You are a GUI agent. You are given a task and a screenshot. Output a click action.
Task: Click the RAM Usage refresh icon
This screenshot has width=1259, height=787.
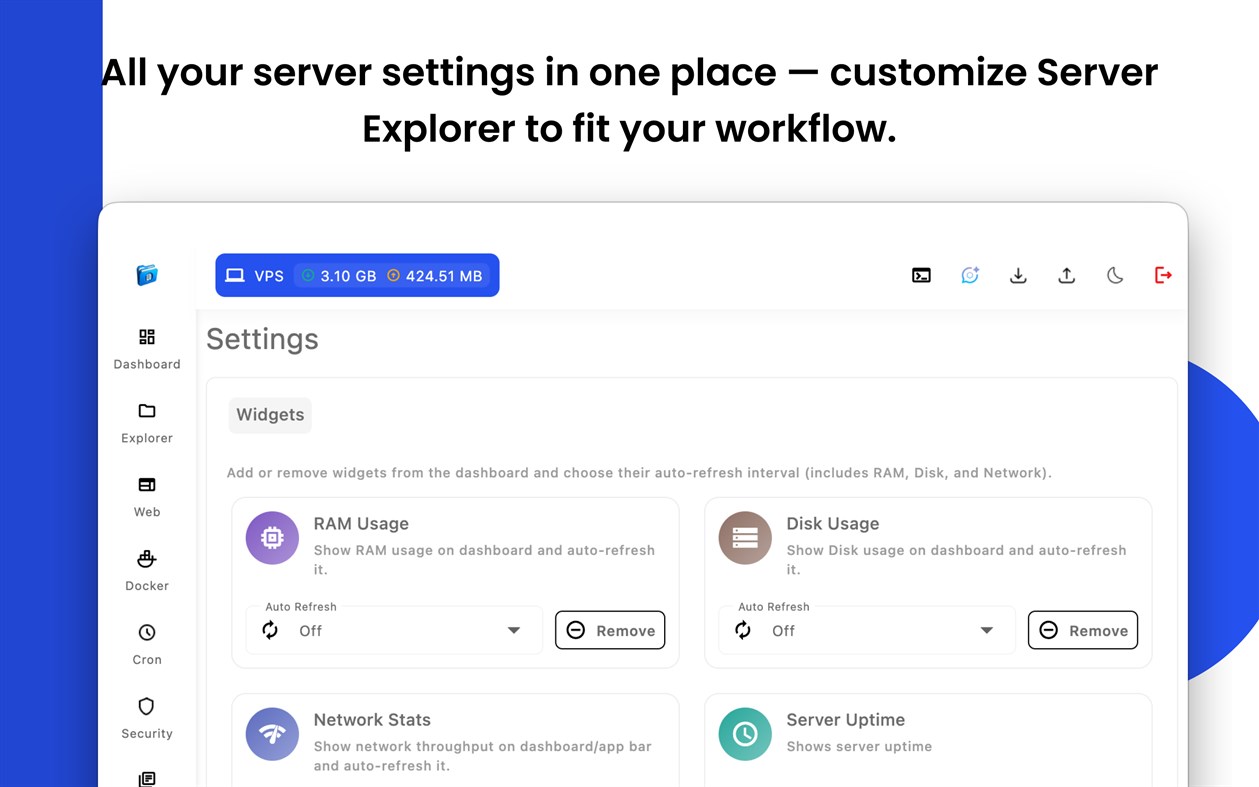click(270, 630)
